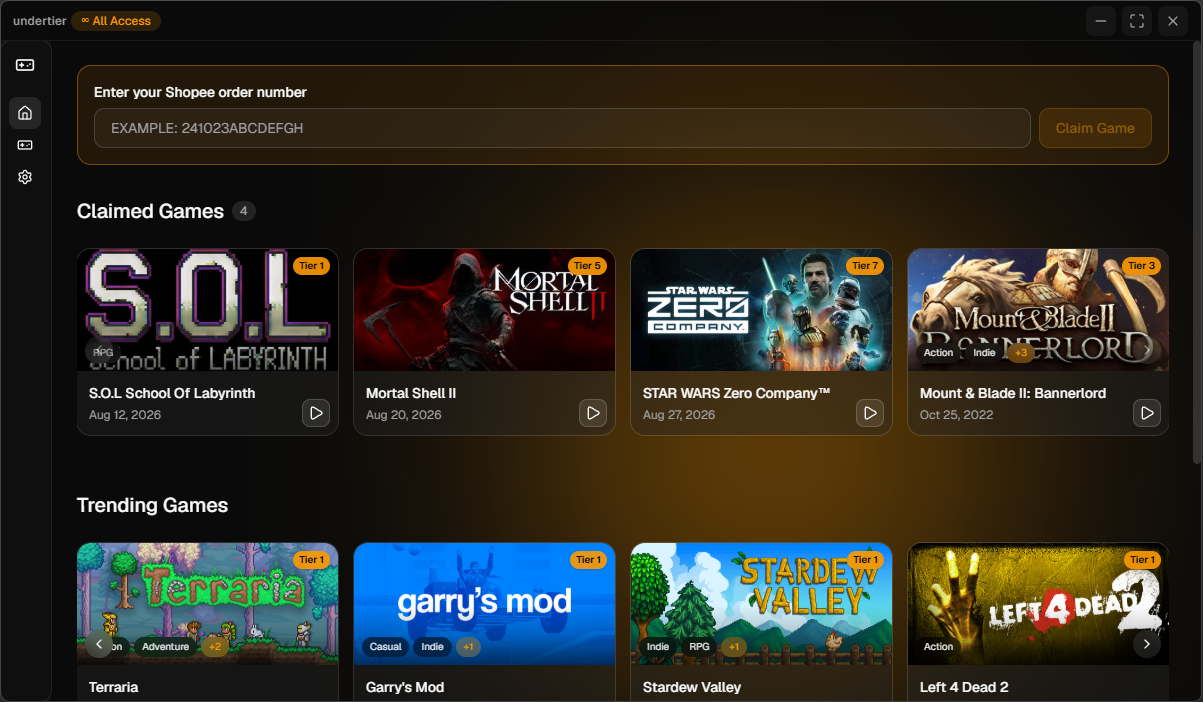
Task: Click the Aug 20, 2026 date
Action: 402,414
